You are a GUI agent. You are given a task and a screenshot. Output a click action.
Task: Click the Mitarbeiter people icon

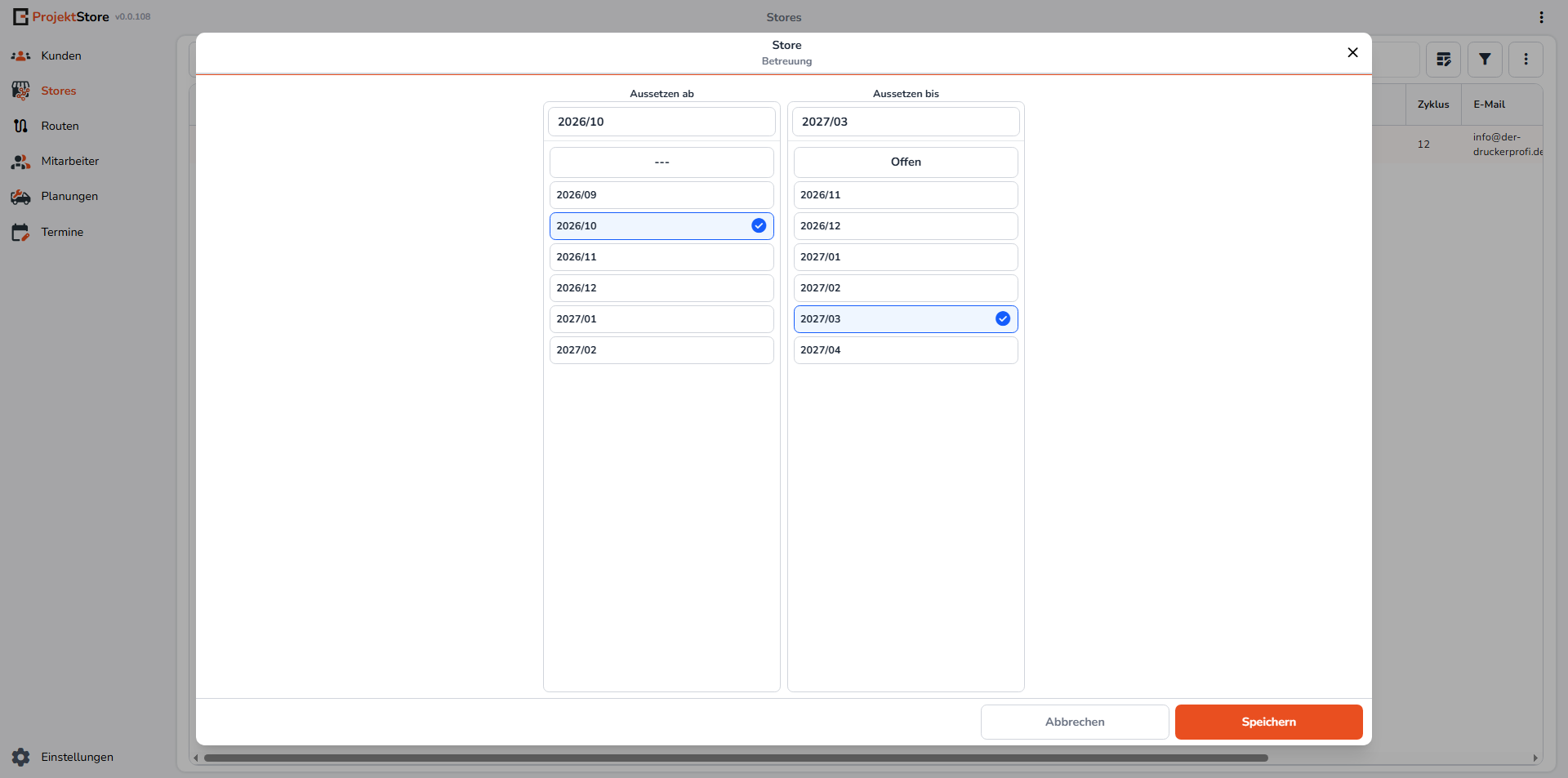(x=20, y=162)
